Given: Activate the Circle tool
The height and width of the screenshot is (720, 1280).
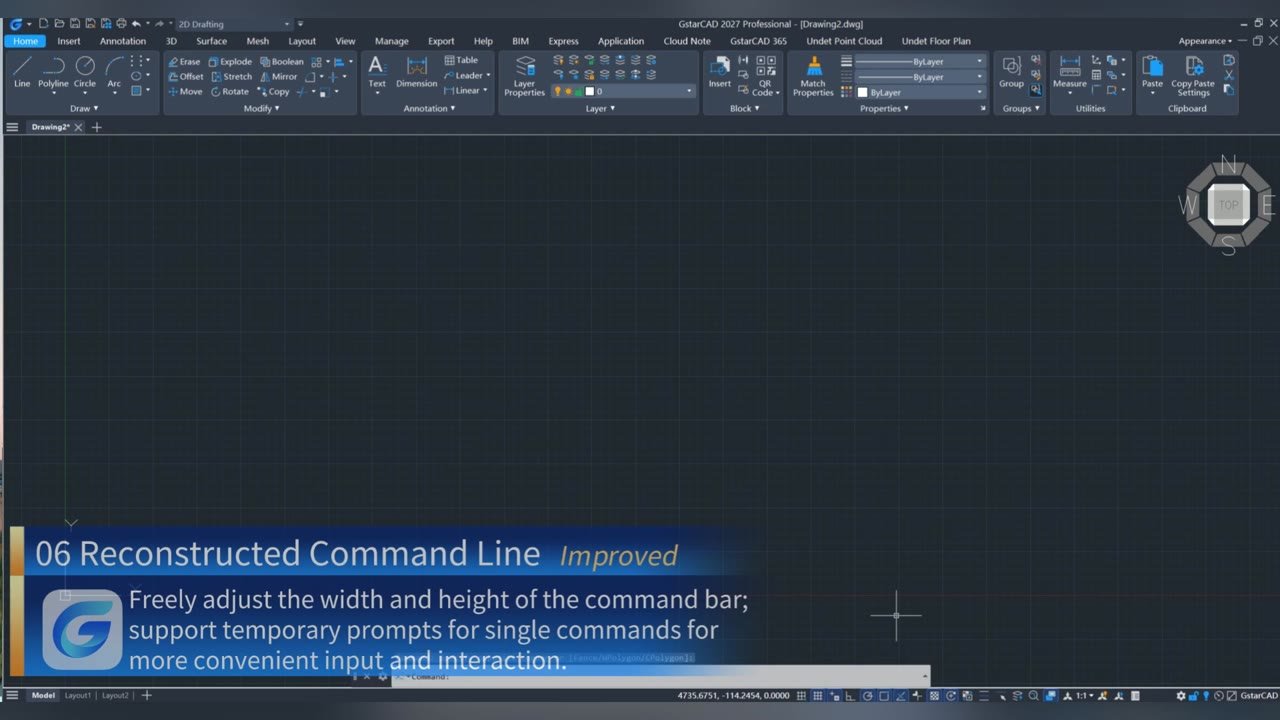Looking at the screenshot, I should [85, 72].
